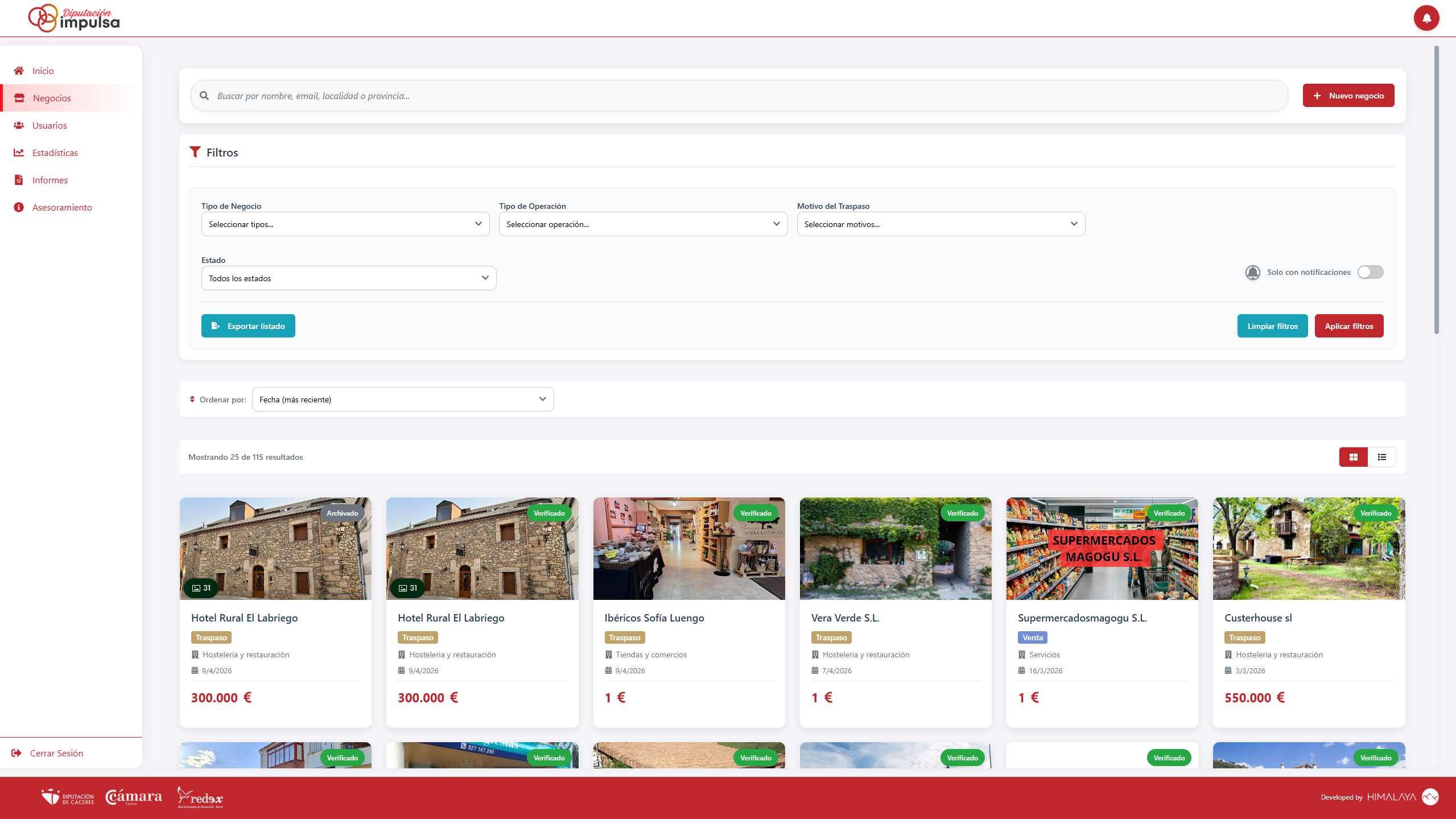Image resolution: width=1456 pixels, height=819 pixels.
Task: Switch to grid view
Action: [x=1353, y=457]
